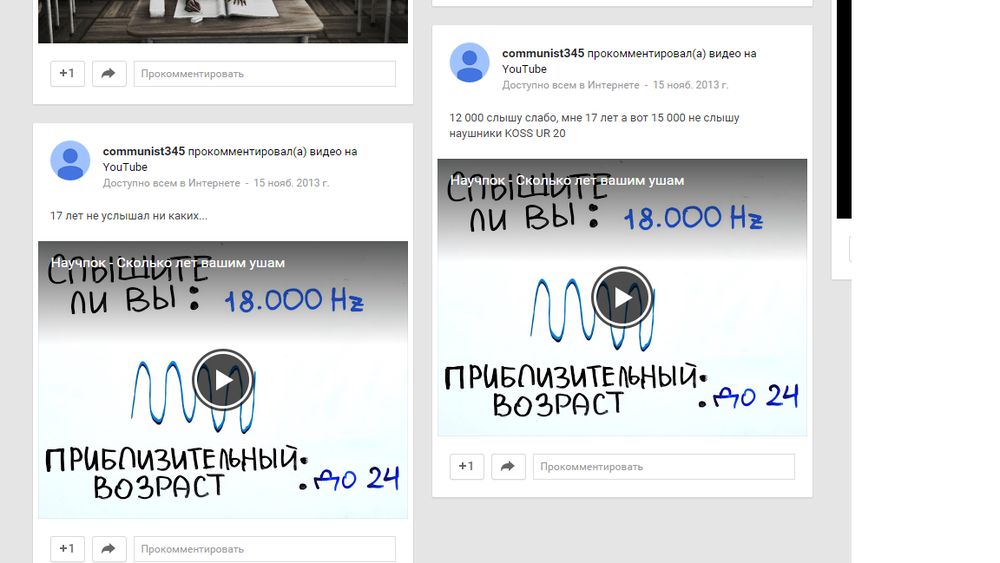Play video in '17 лет не услышал' post

(222, 380)
